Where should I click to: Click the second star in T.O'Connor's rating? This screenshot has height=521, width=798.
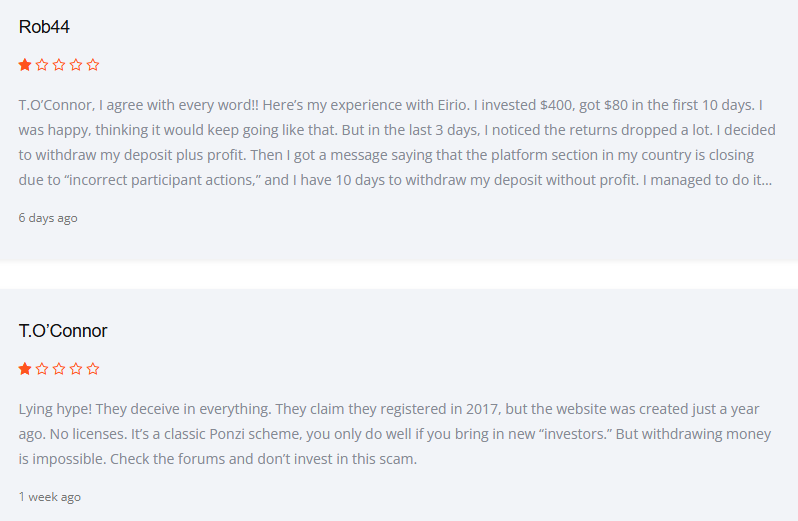[x=42, y=368]
